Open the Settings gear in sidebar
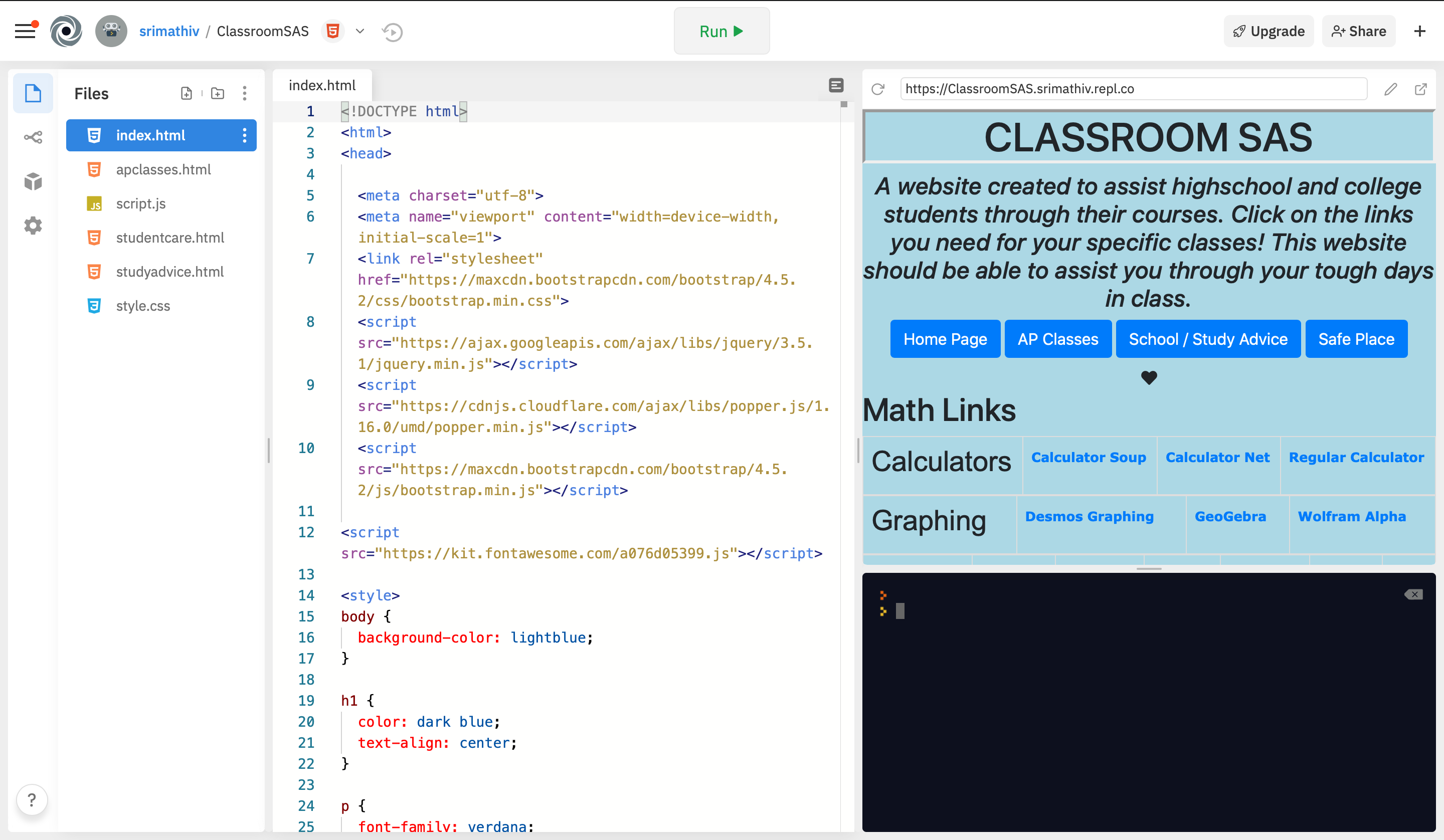 click(x=33, y=225)
